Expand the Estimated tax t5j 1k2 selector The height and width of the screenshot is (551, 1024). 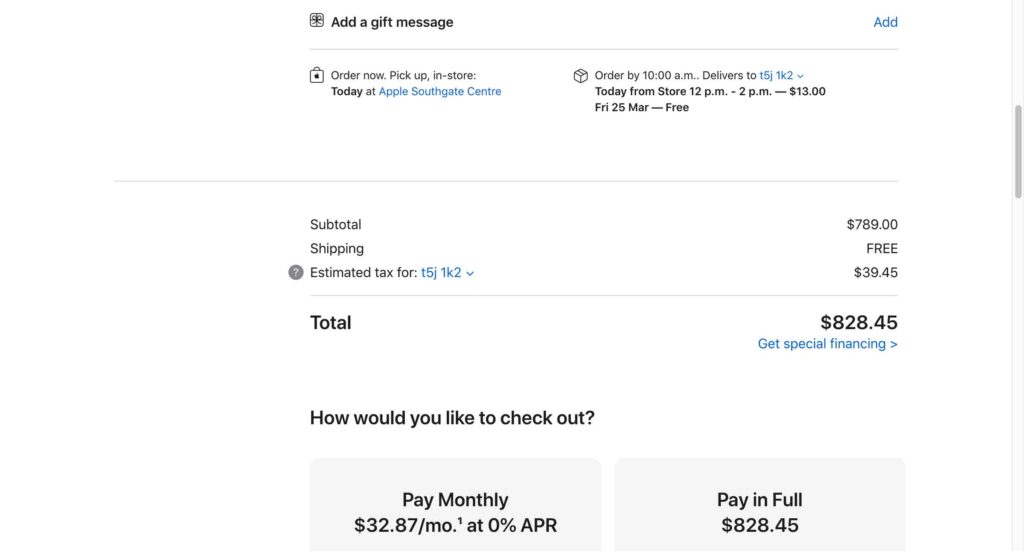[x=441, y=272]
